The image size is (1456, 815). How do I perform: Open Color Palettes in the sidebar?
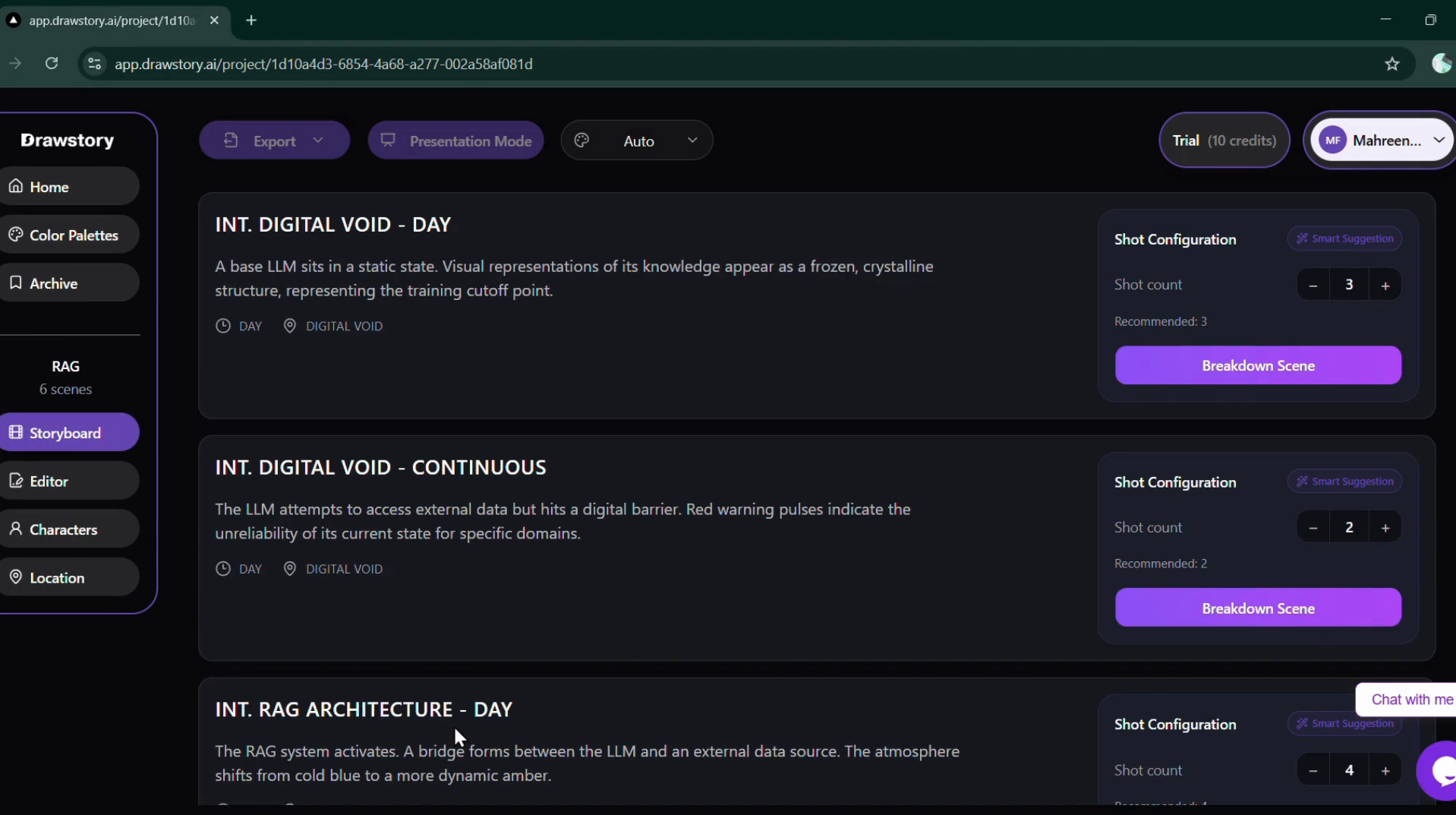coord(69,235)
